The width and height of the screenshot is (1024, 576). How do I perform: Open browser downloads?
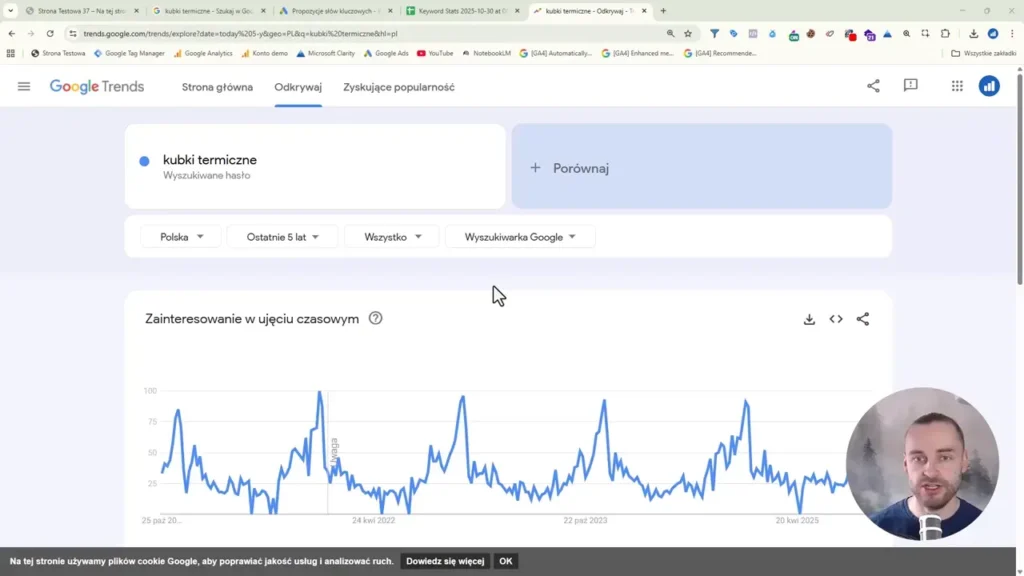tap(973, 33)
